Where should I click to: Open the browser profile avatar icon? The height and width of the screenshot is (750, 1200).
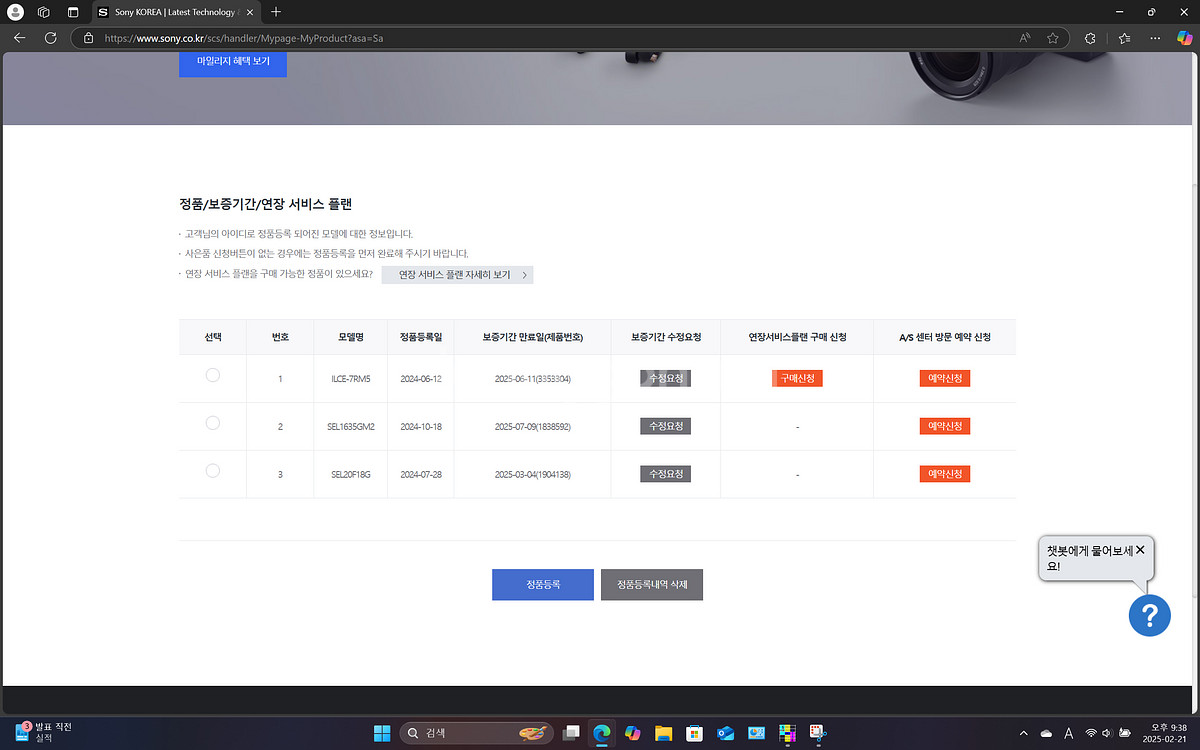click(15, 12)
